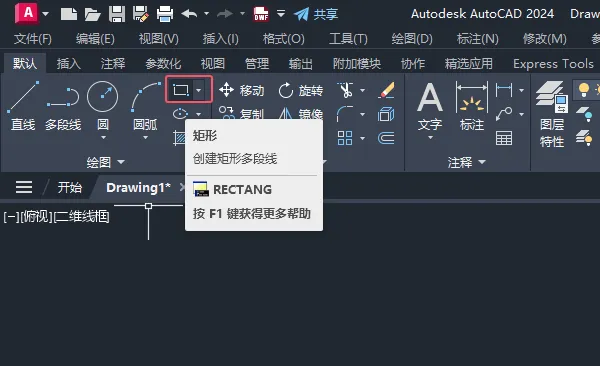Select the leader annotation icon
This screenshot has width=600, height=366.
(x=504, y=114)
